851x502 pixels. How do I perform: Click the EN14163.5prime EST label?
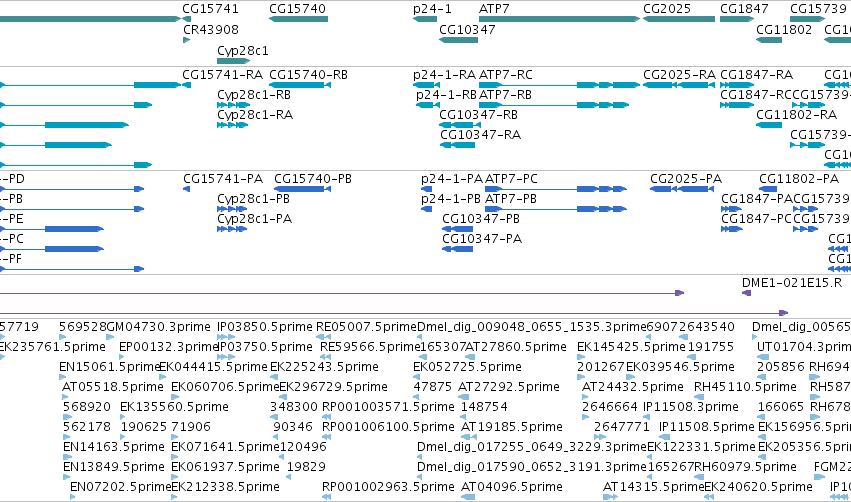(113, 447)
